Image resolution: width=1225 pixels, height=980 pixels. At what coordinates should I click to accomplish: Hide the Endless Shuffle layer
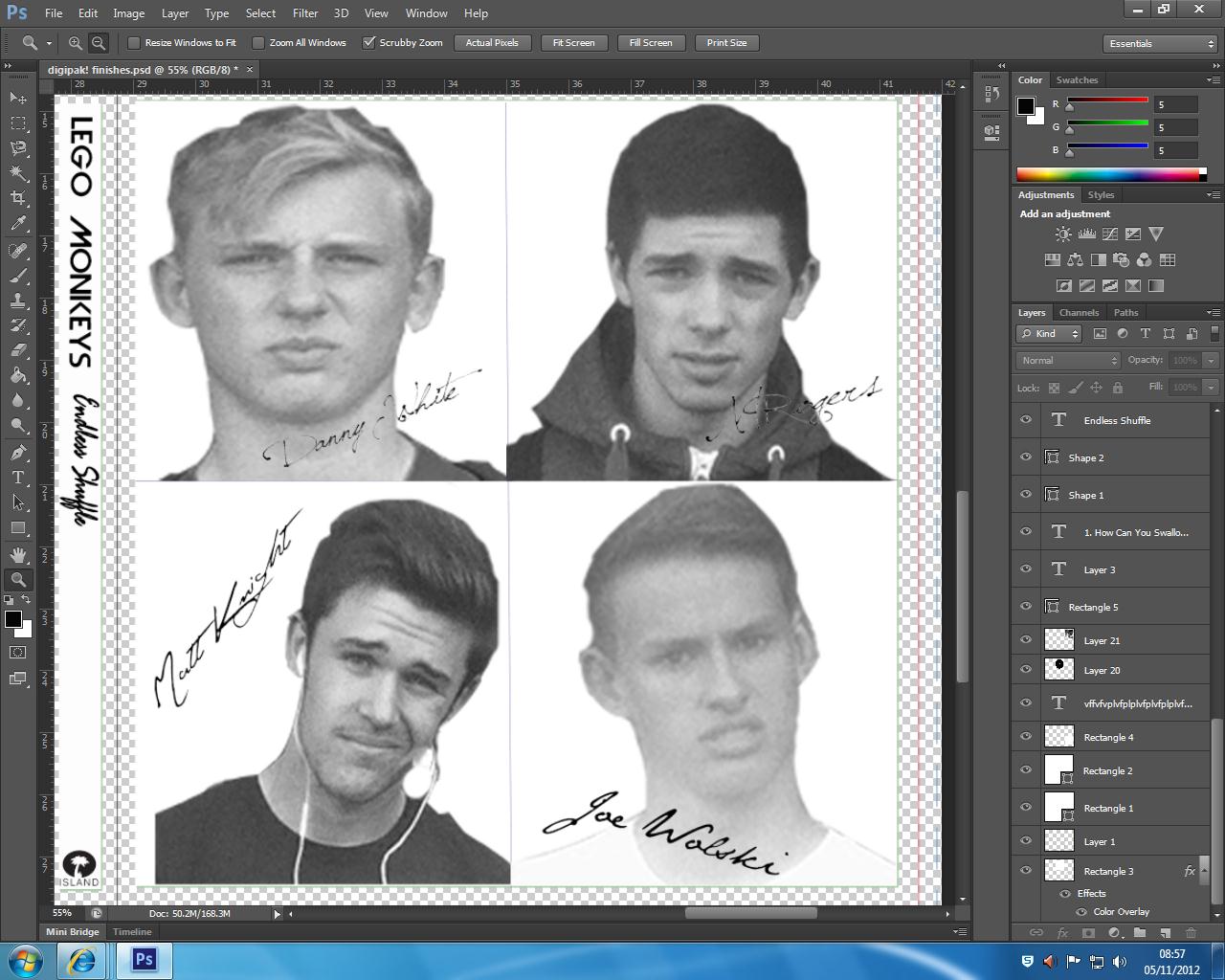[1026, 420]
